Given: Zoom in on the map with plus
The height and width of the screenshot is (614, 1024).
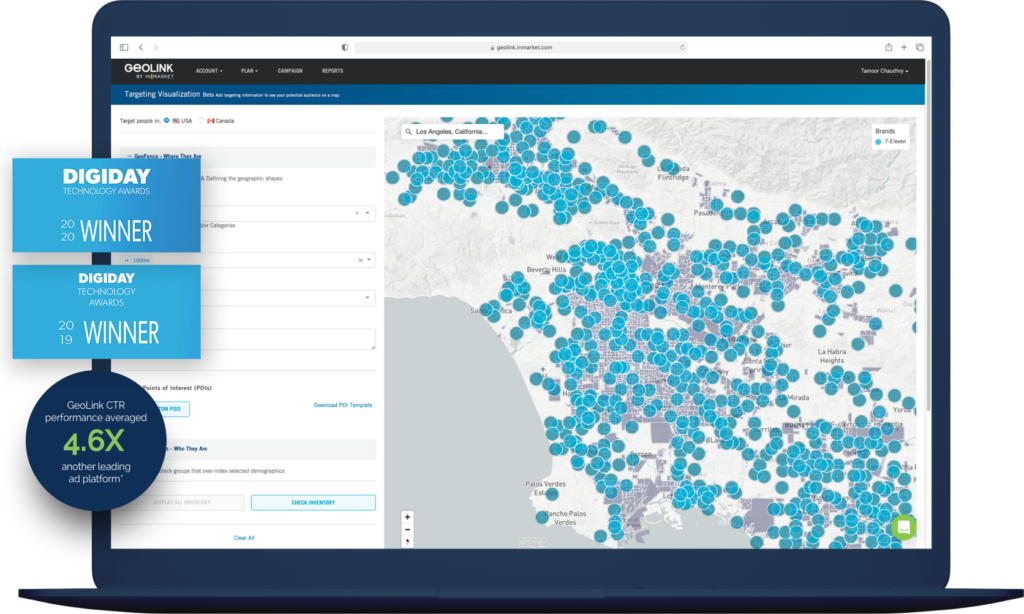Looking at the screenshot, I should 408,517.
